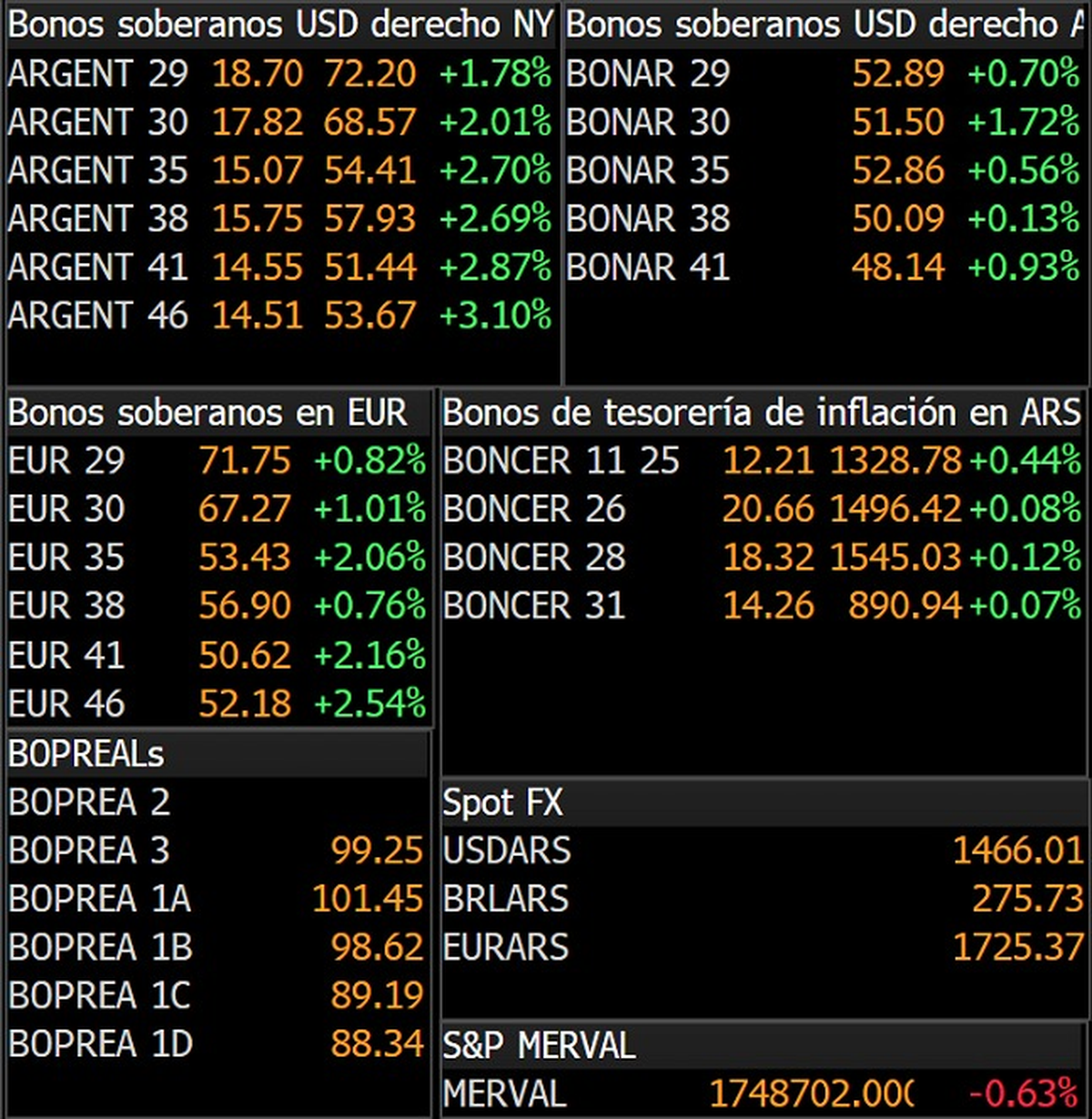Select the BONCER 11 25 bond
Screen dimensions: 1092x1119
[x=561, y=460]
